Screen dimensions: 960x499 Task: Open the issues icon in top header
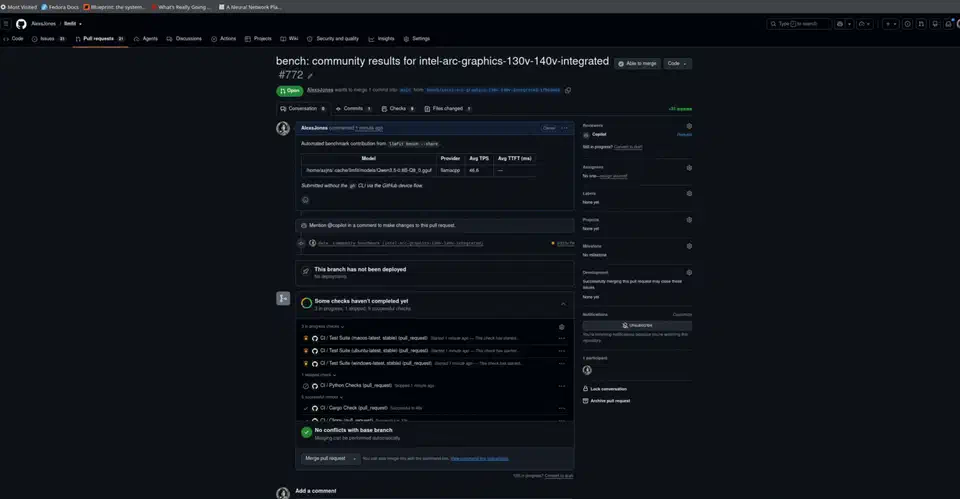[907, 24]
